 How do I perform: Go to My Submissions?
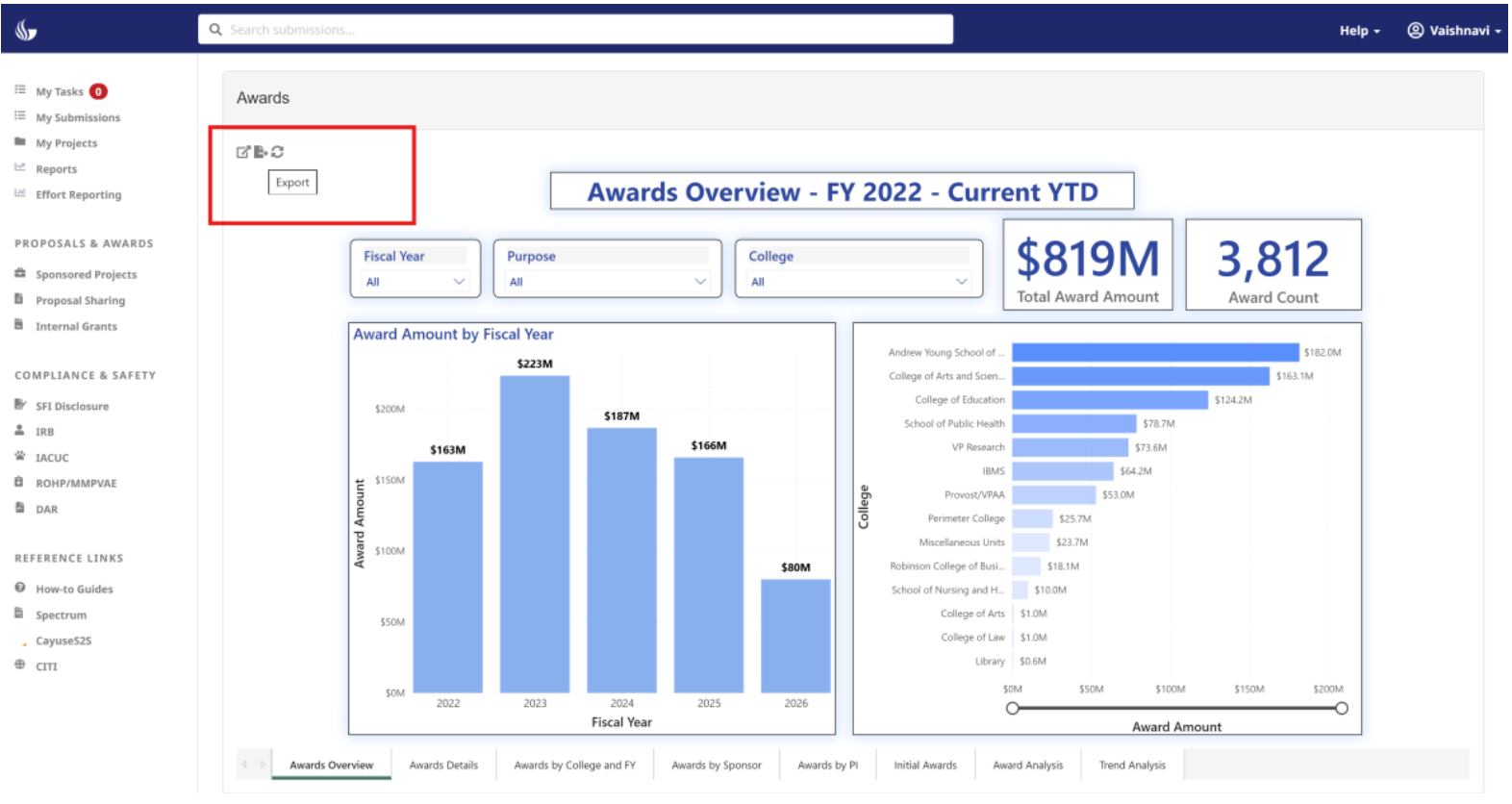tap(78, 117)
